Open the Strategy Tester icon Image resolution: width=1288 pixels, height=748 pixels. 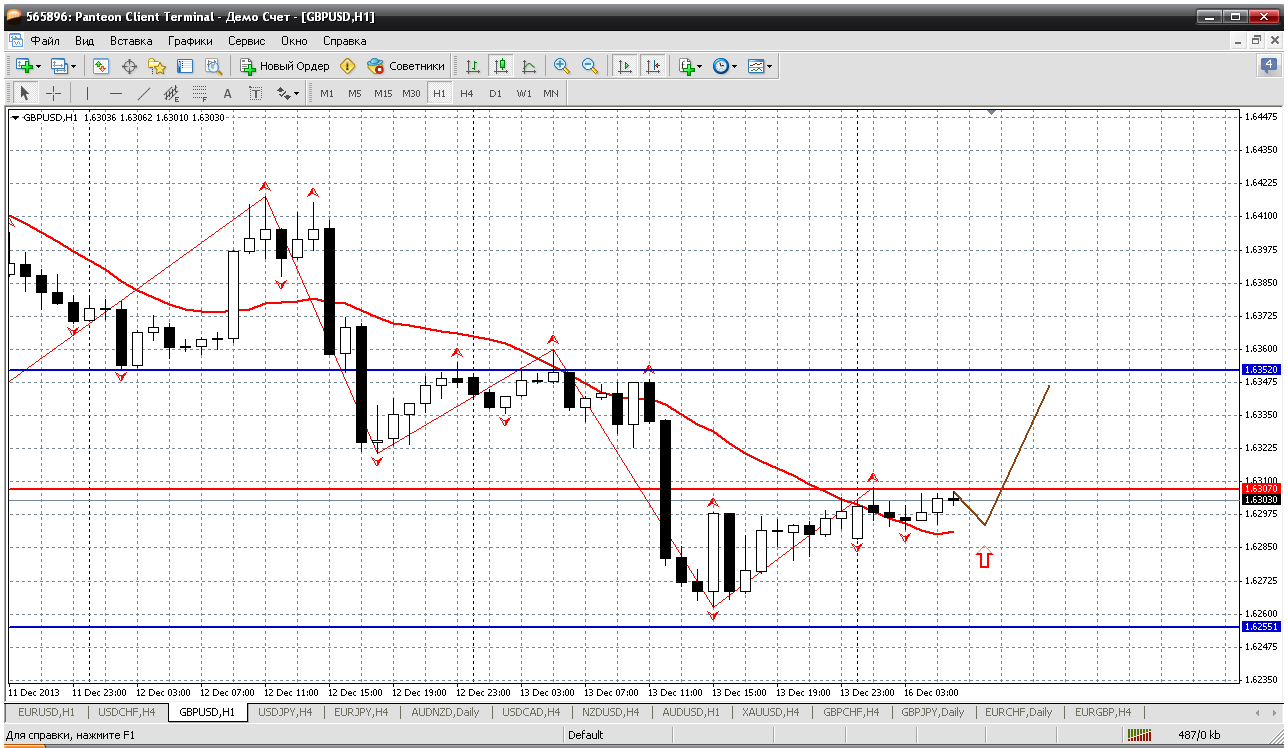(213, 66)
